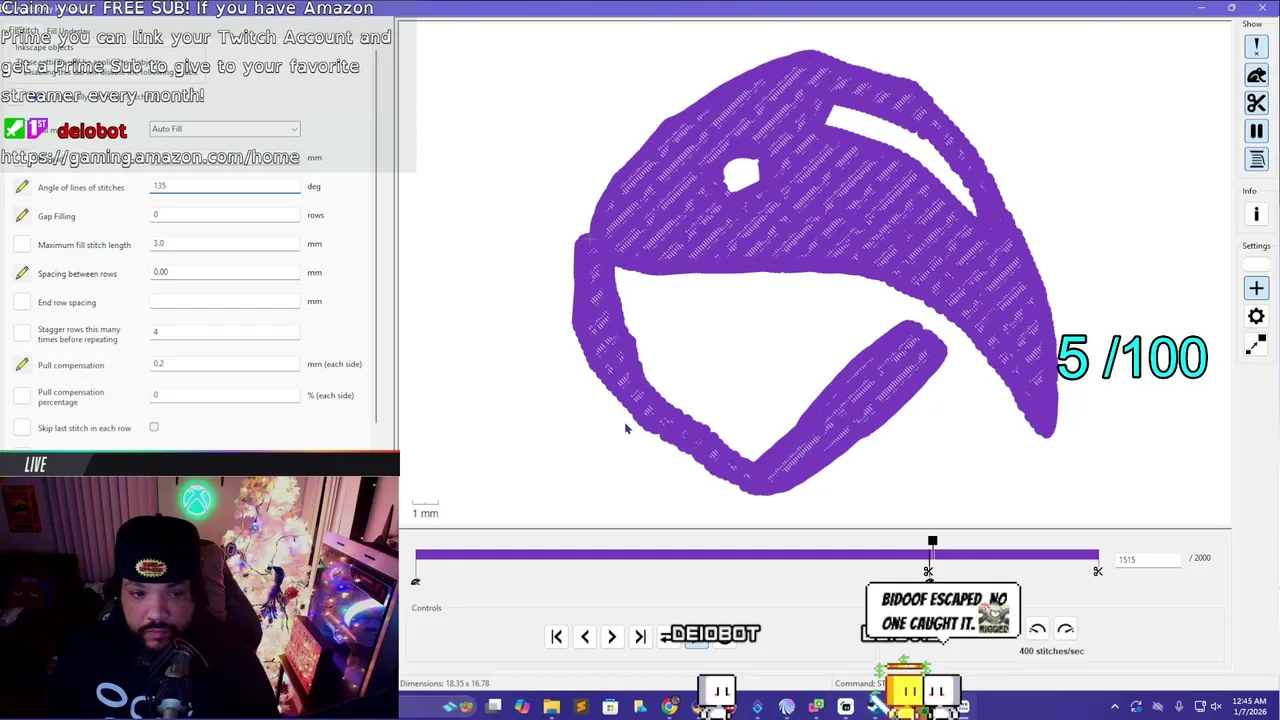
Task: Speed up the animation speed icon
Action: [1065, 630]
